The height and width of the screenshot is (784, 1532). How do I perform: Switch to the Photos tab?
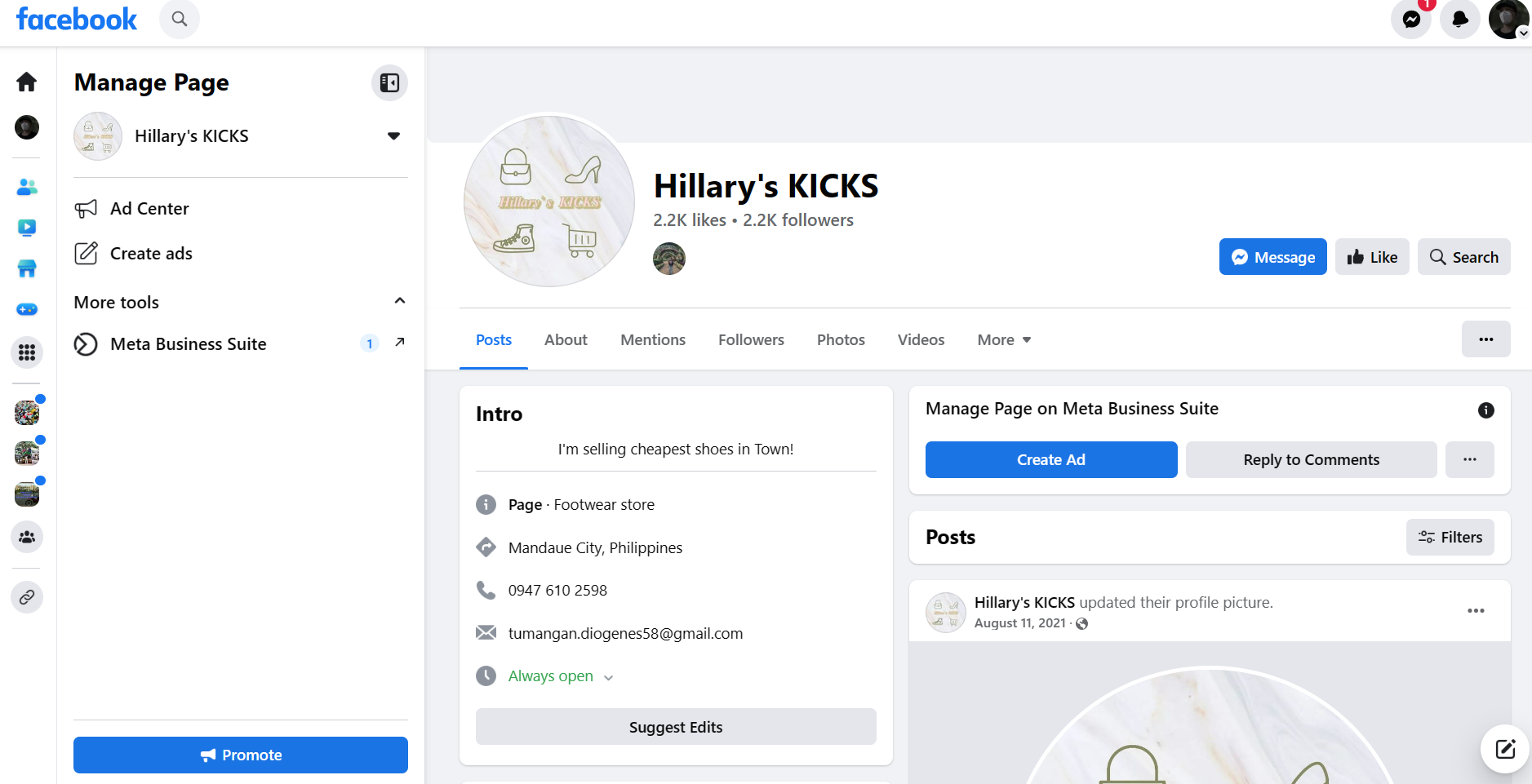841,340
